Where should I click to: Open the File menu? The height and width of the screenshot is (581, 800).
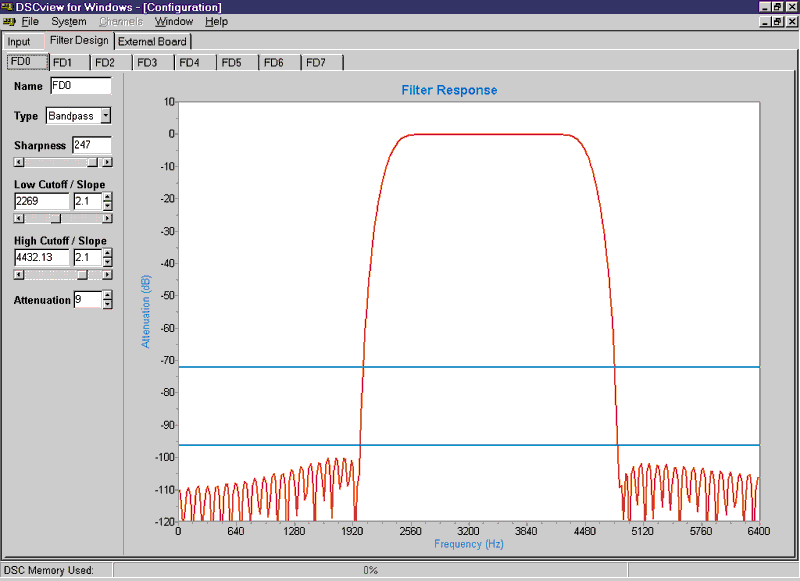pos(29,21)
